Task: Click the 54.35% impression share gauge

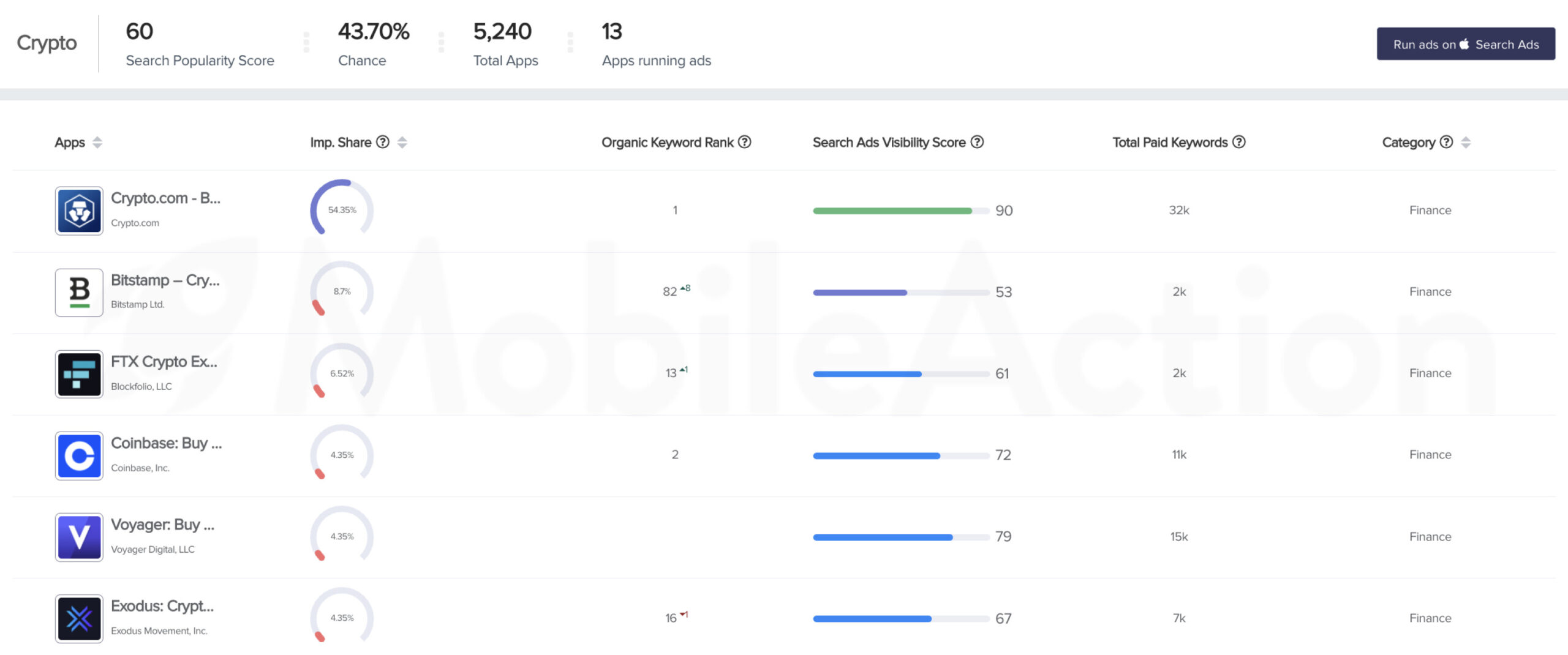Action: coord(342,209)
